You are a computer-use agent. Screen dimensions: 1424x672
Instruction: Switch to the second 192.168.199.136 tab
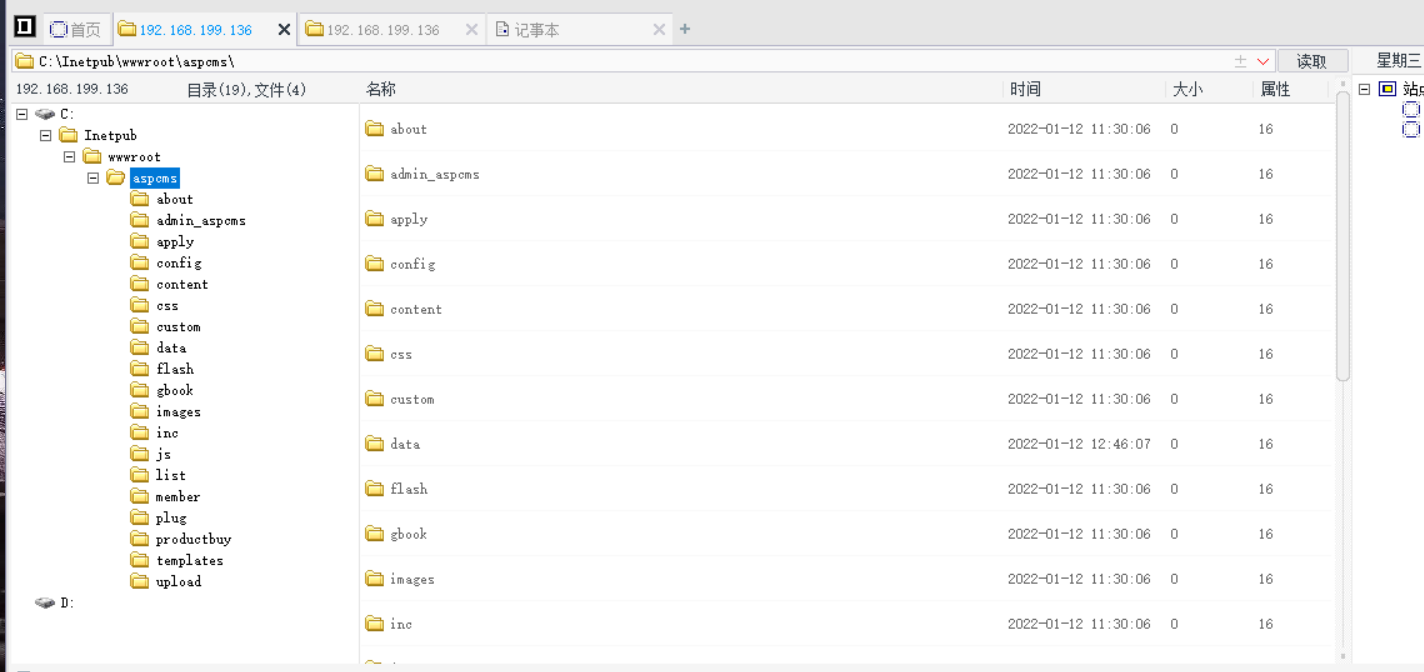(x=383, y=30)
